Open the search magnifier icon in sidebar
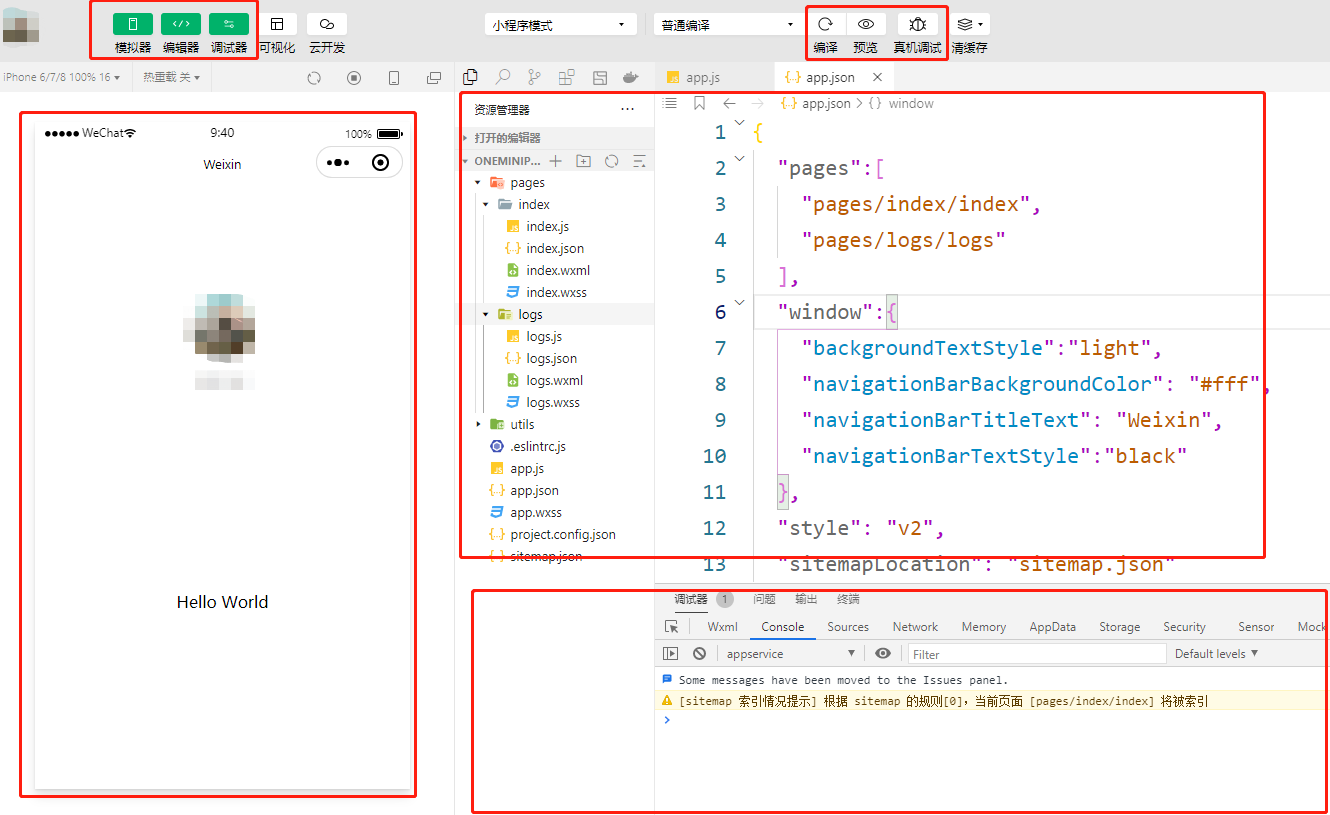The width and height of the screenshot is (1330, 815). (x=503, y=77)
